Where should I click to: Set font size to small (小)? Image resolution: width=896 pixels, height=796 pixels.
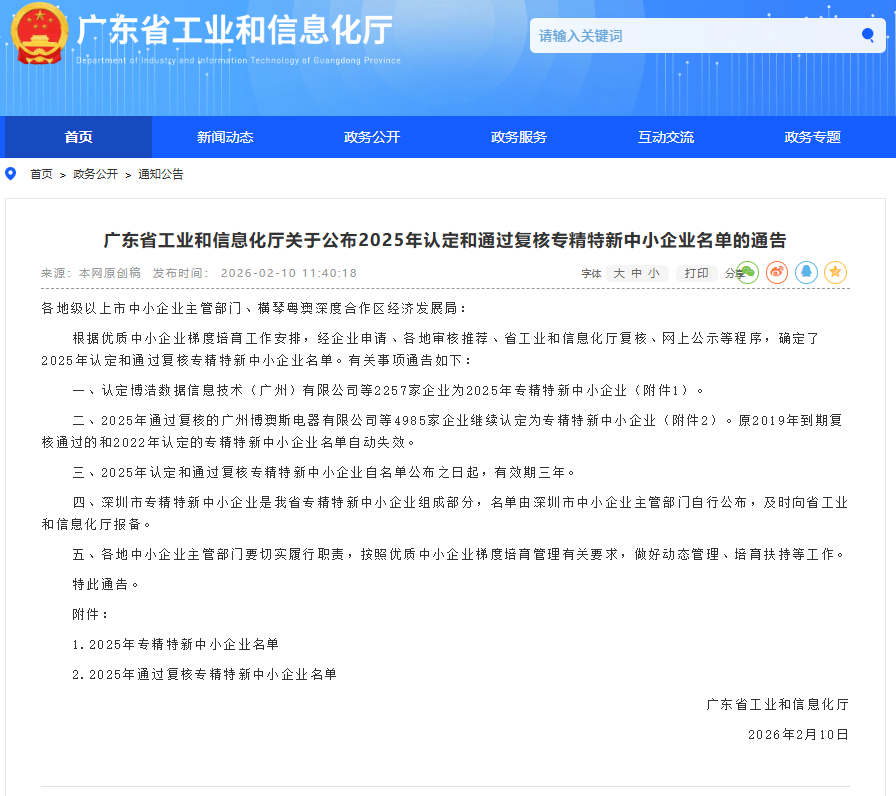pyautogui.click(x=653, y=273)
